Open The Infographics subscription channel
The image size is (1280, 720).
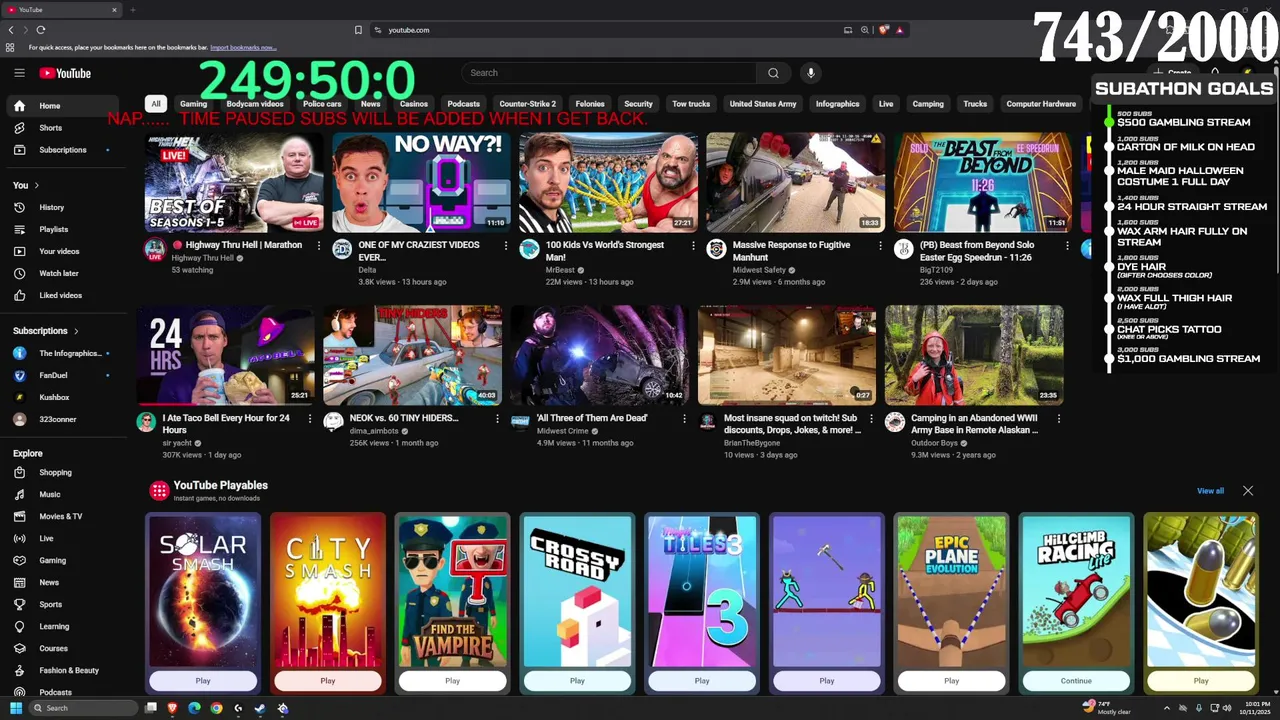tap(63, 353)
